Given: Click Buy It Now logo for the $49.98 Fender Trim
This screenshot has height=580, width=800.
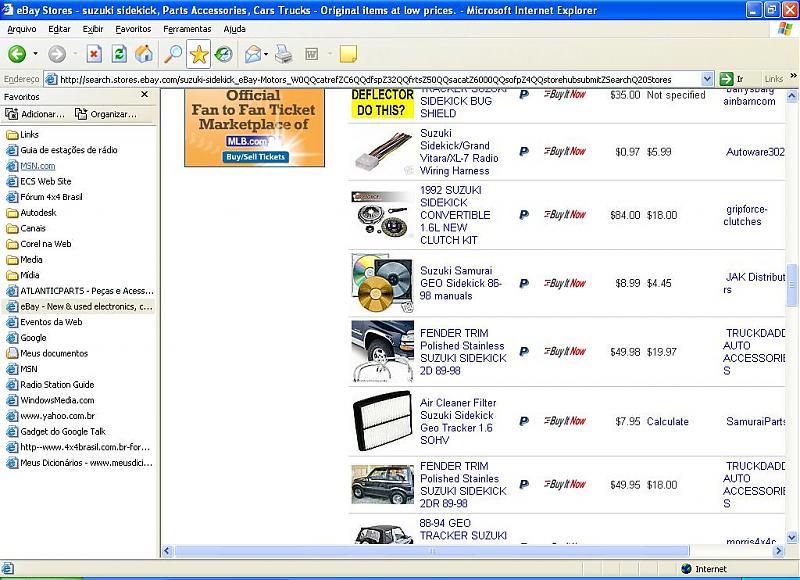Looking at the screenshot, I should 565,351.
